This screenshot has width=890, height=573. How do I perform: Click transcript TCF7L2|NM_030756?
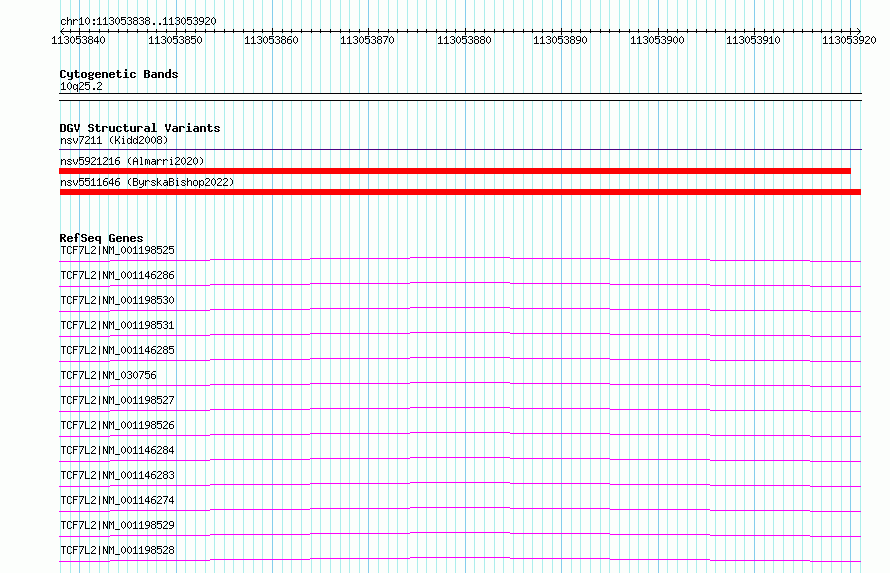point(108,375)
